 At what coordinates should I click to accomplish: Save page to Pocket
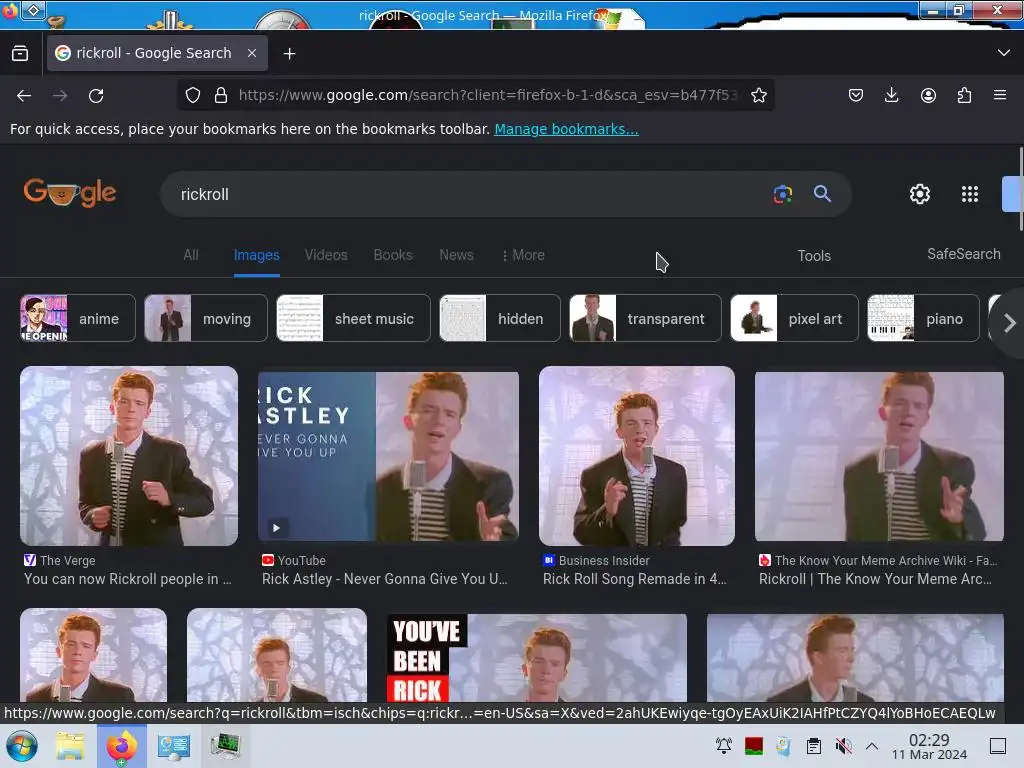(856, 95)
